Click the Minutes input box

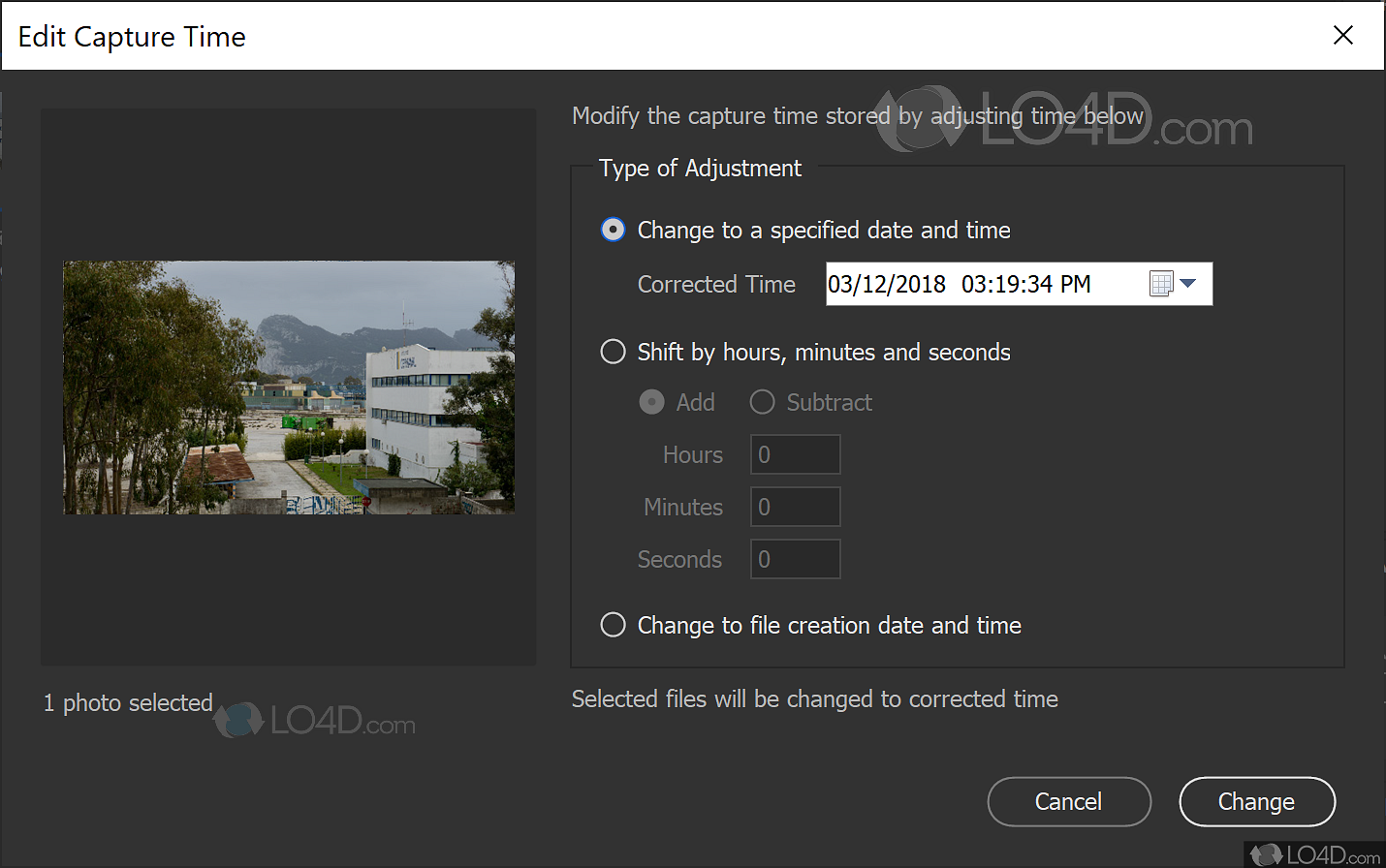[x=795, y=507]
